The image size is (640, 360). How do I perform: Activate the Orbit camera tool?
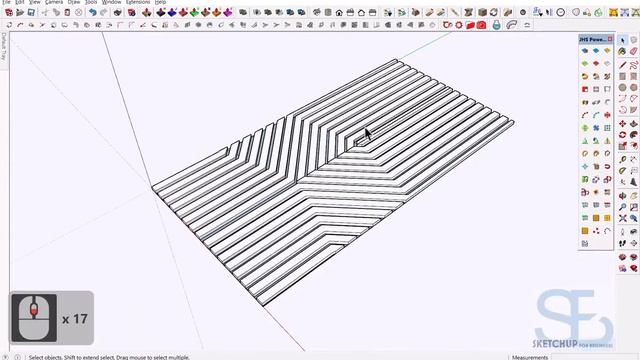(x=622, y=196)
